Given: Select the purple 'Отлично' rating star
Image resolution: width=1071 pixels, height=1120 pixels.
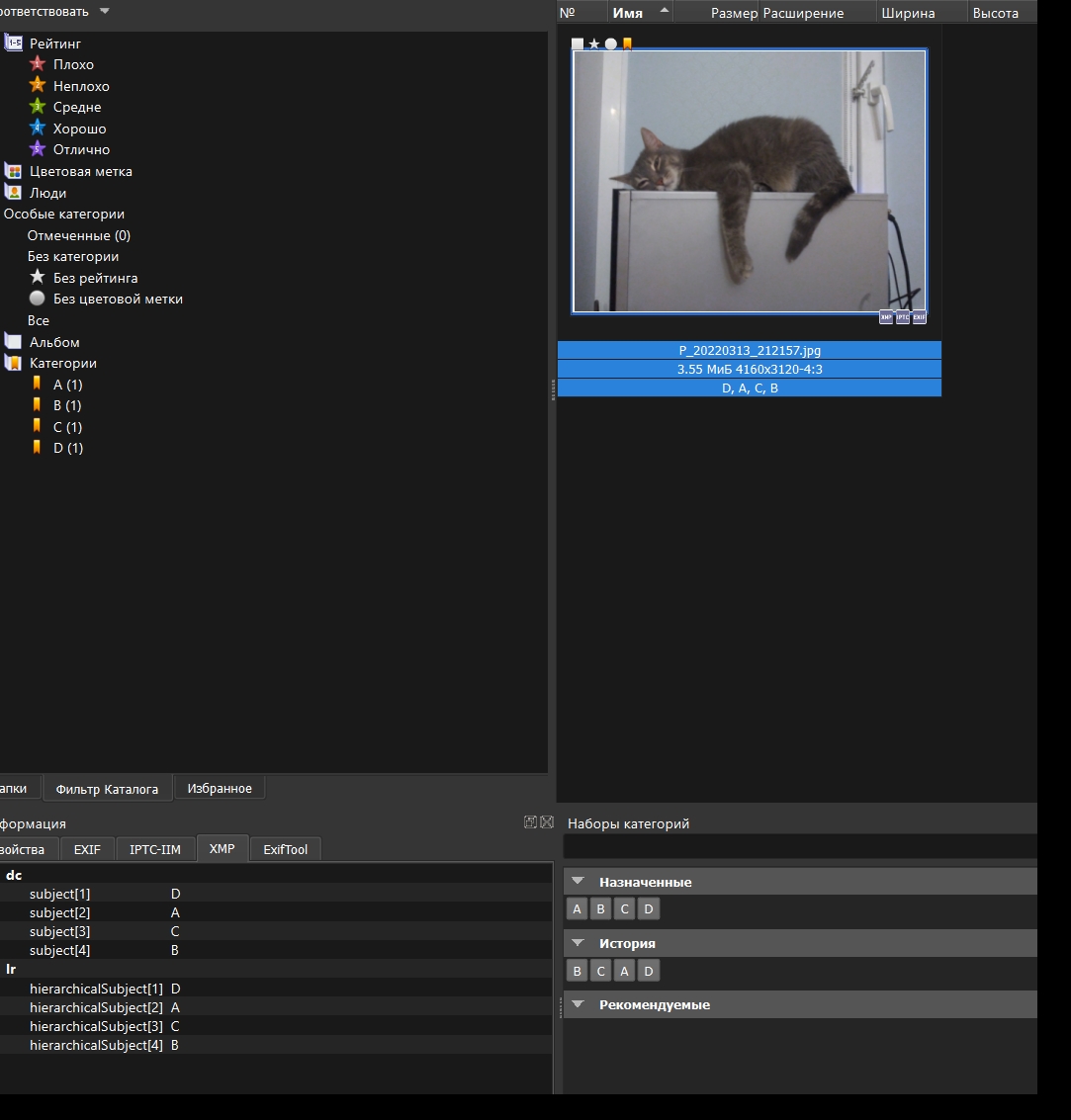Looking at the screenshot, I should pyautogui.click(x=38, y=149).
